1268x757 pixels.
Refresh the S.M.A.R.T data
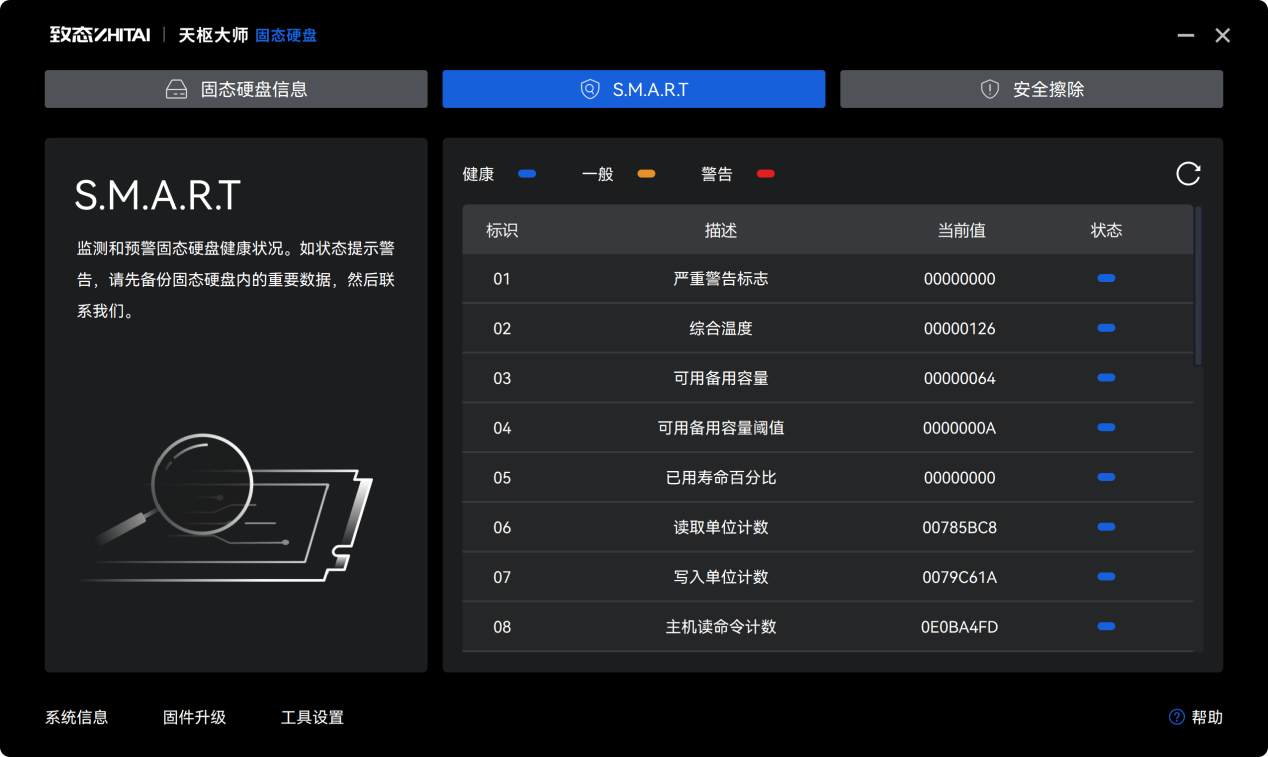1188,174
